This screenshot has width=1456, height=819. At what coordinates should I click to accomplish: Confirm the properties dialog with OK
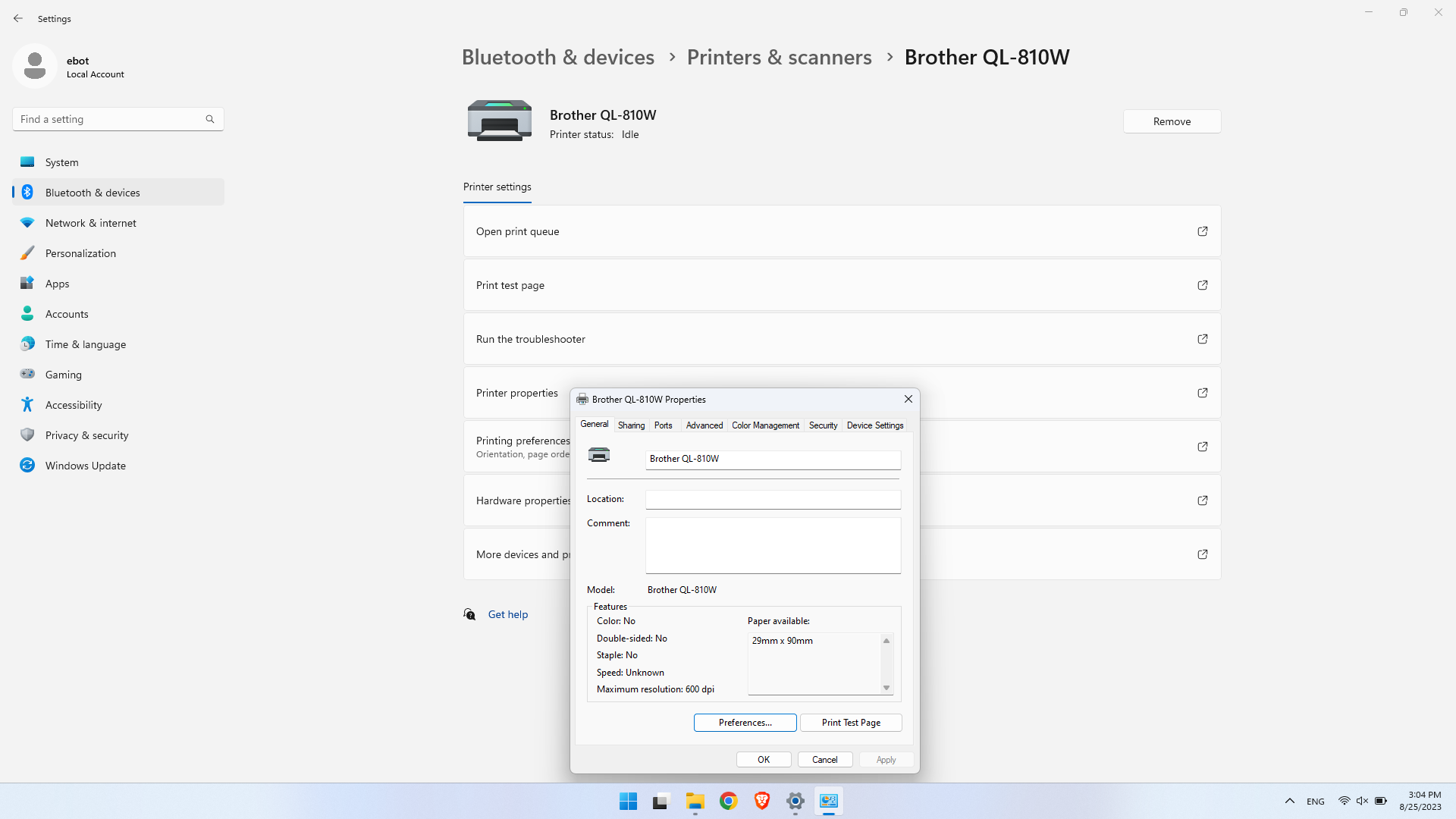click(x=764, y=760)
